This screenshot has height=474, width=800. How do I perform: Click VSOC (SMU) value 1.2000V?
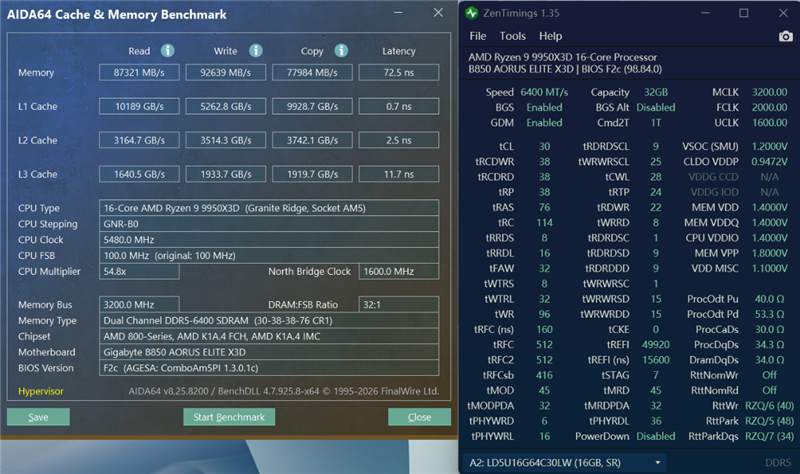pyautogui.click(x=769, y=146)
